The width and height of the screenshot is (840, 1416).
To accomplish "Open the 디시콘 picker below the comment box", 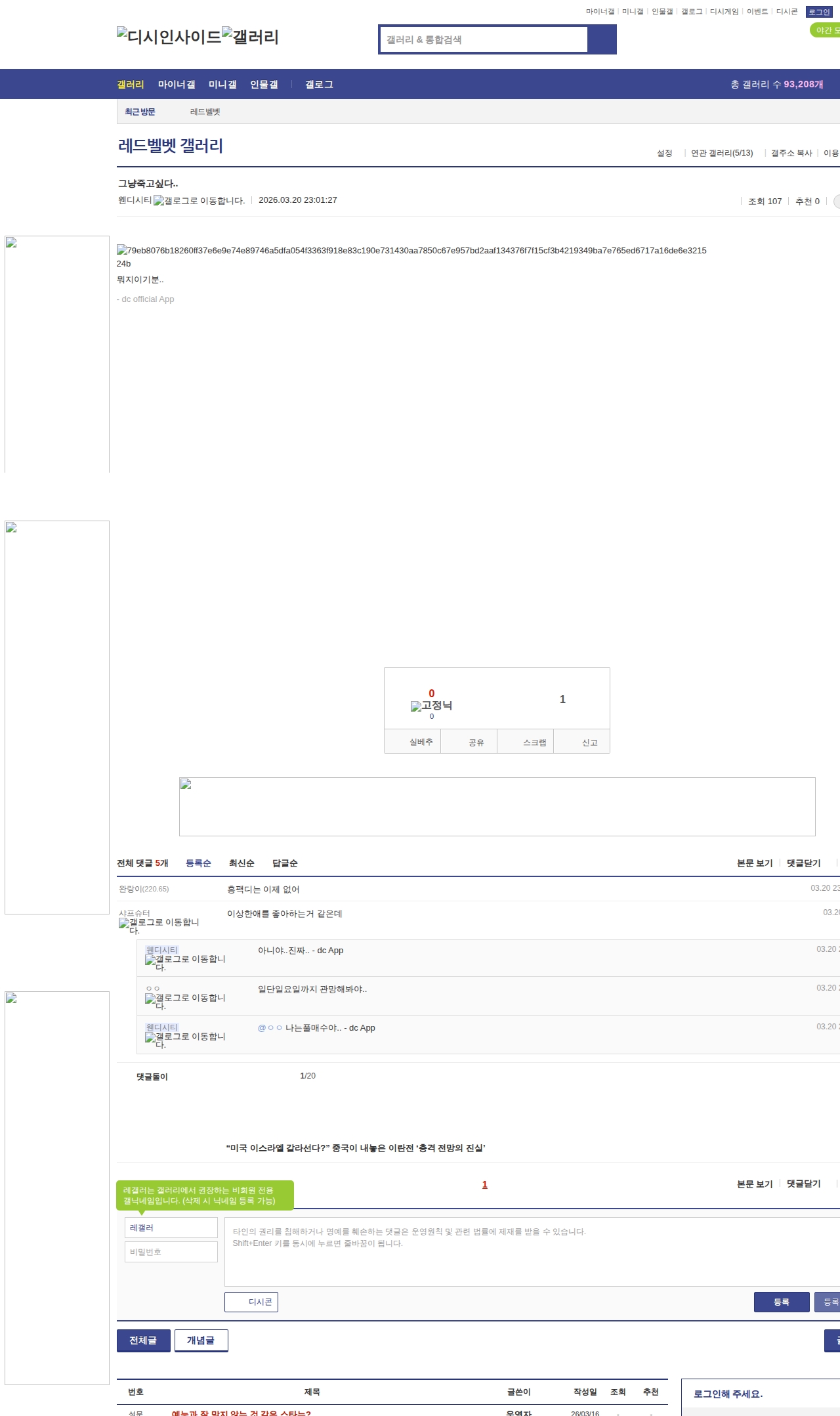I will tap(251, 1302).
